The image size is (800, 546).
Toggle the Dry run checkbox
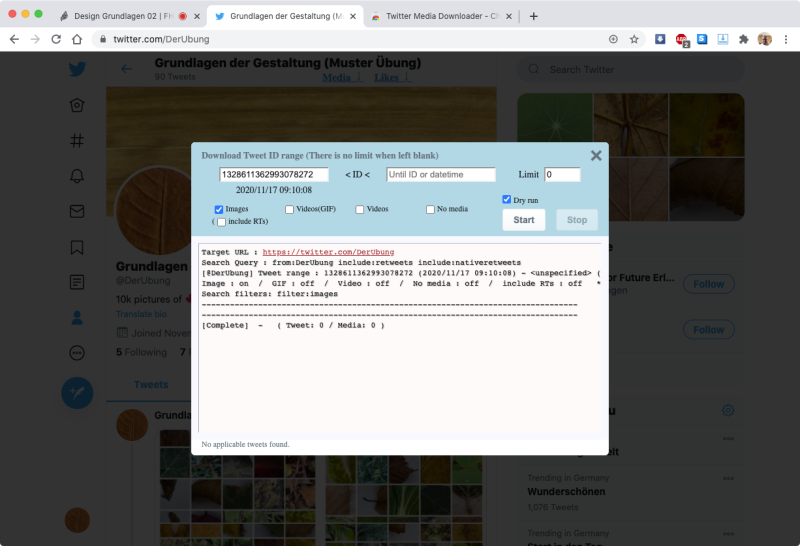[507, 199]
